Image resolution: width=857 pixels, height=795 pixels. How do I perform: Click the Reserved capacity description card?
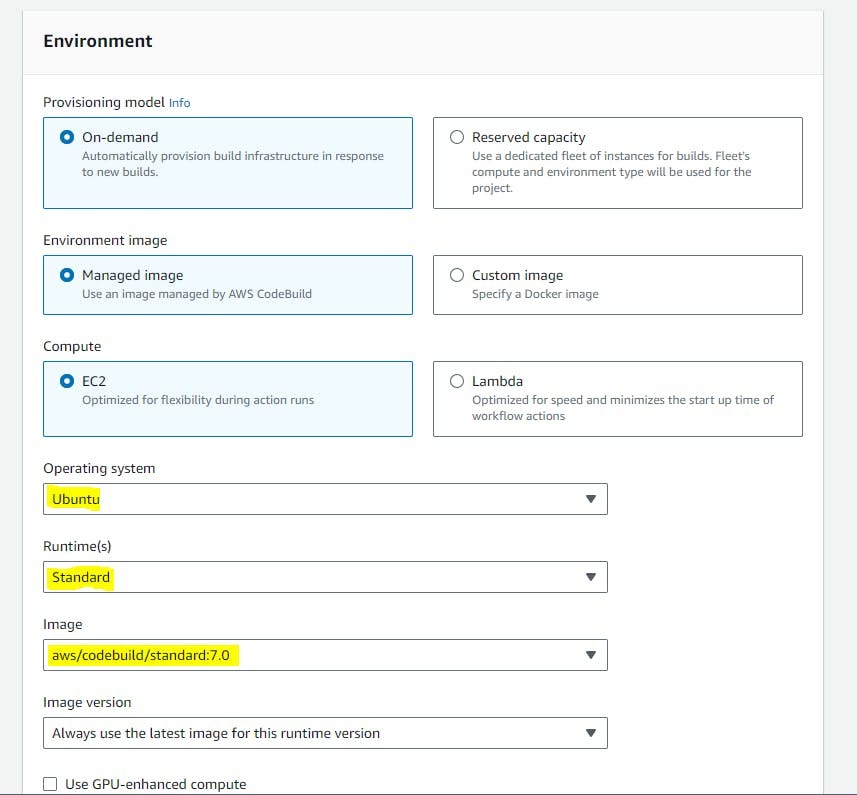(618, 163)
